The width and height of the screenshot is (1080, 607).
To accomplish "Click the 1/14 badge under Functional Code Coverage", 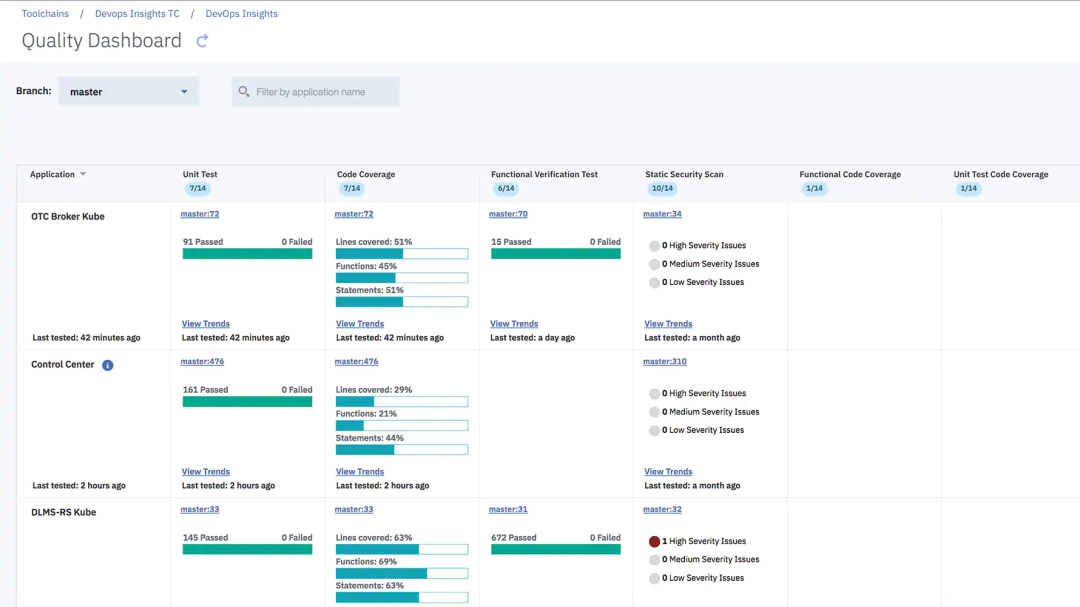I will [814, 189].
